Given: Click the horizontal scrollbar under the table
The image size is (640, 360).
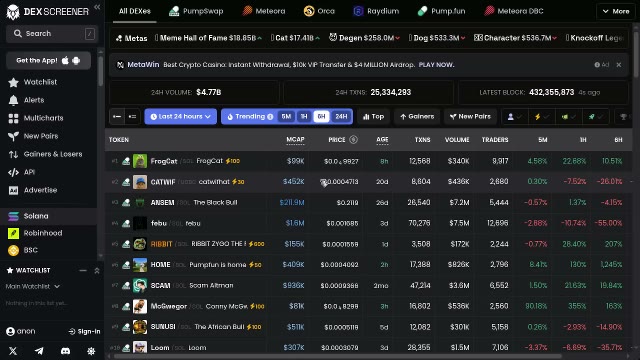Looking at the screenshot, I should [337, 356].
